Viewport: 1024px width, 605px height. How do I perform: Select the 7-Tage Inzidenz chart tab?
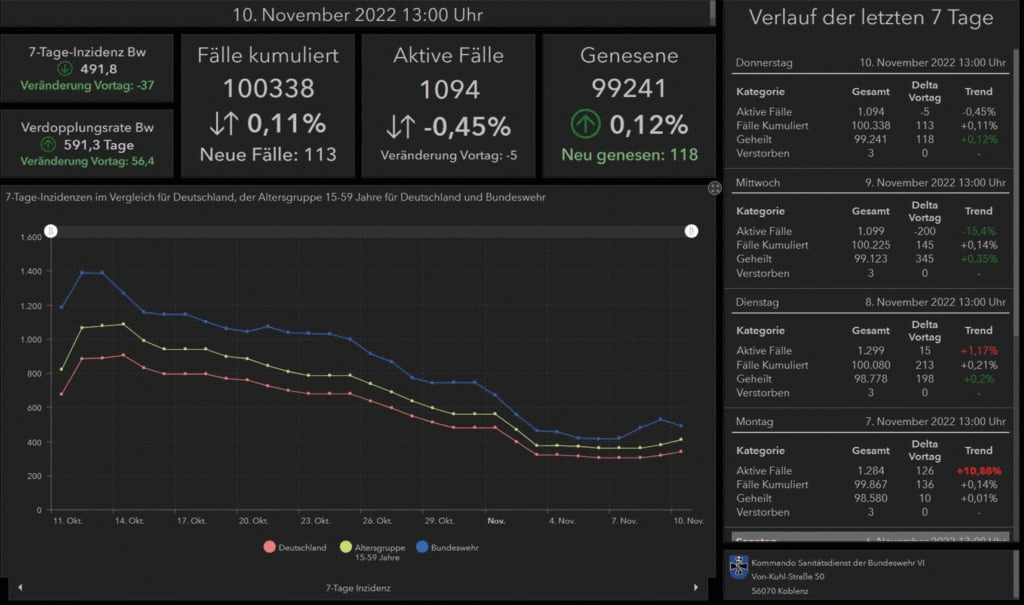click(x=358, y=588)
